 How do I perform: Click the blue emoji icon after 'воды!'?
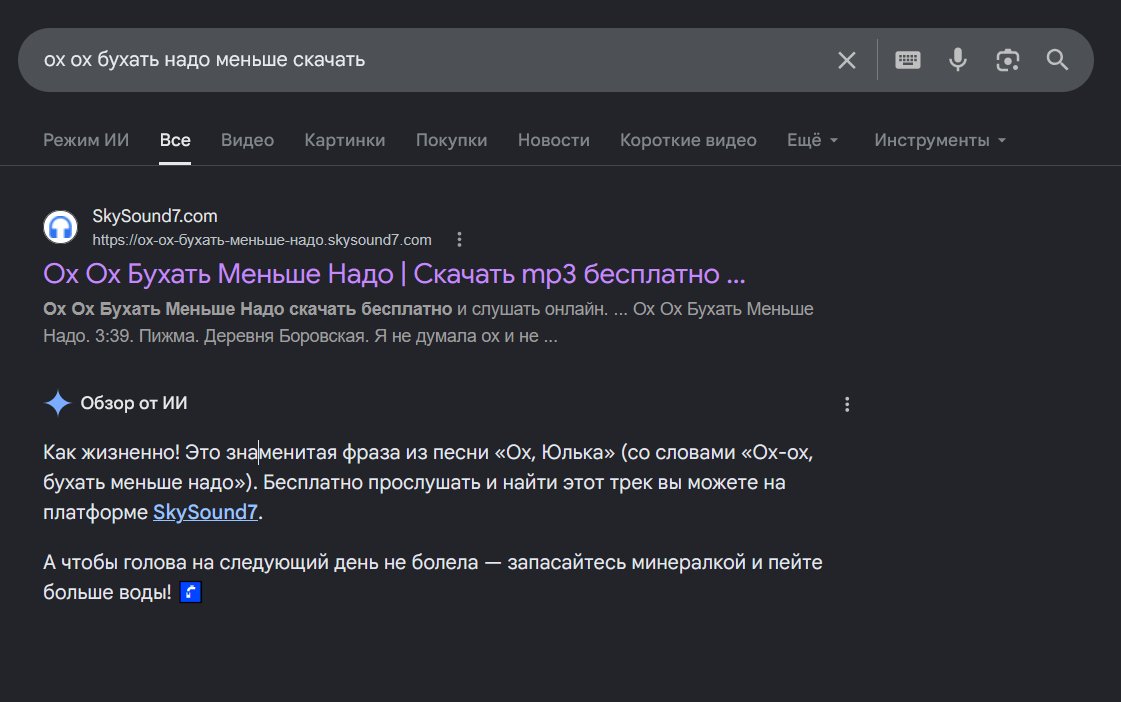[x=190, y=593]
